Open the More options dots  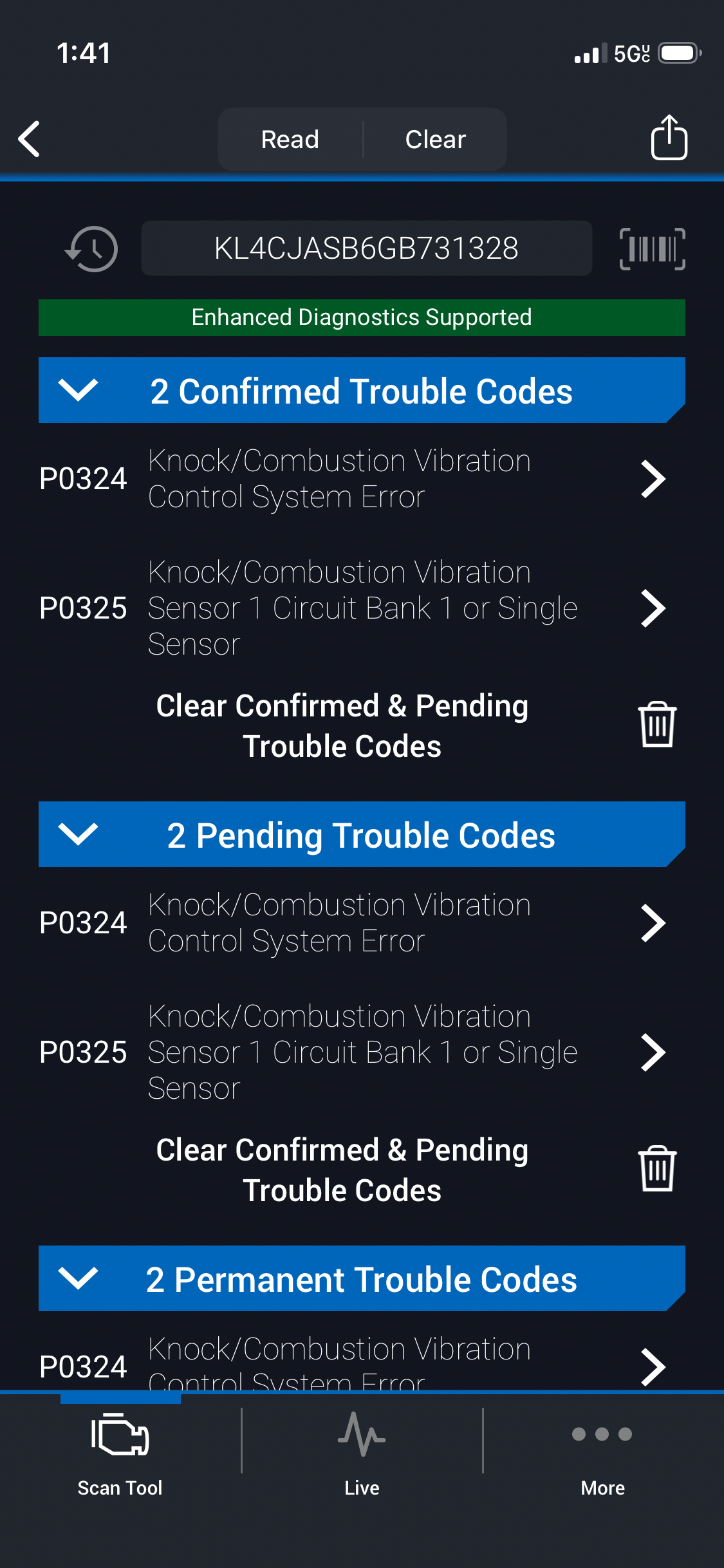[x=602, y=1435]
